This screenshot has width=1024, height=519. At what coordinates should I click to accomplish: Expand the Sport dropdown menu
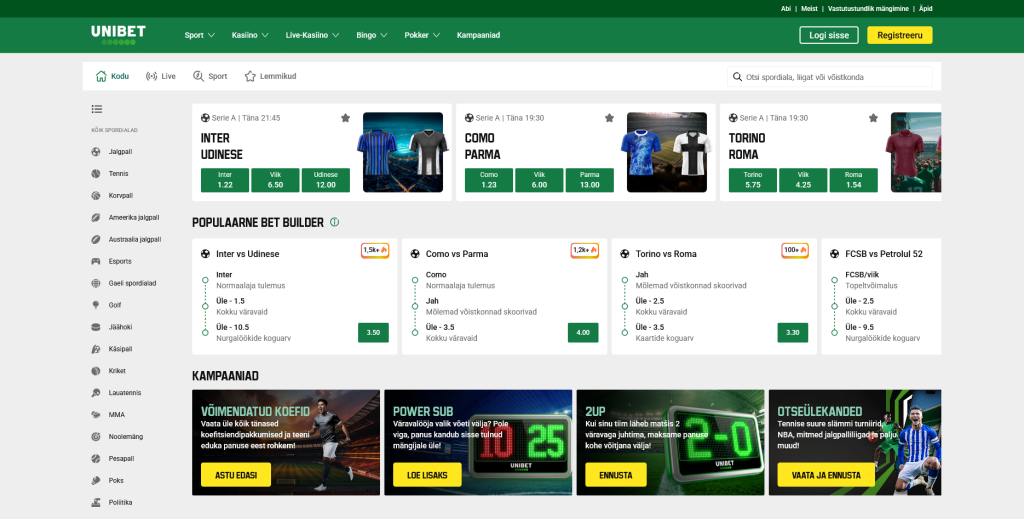[200, 35]
